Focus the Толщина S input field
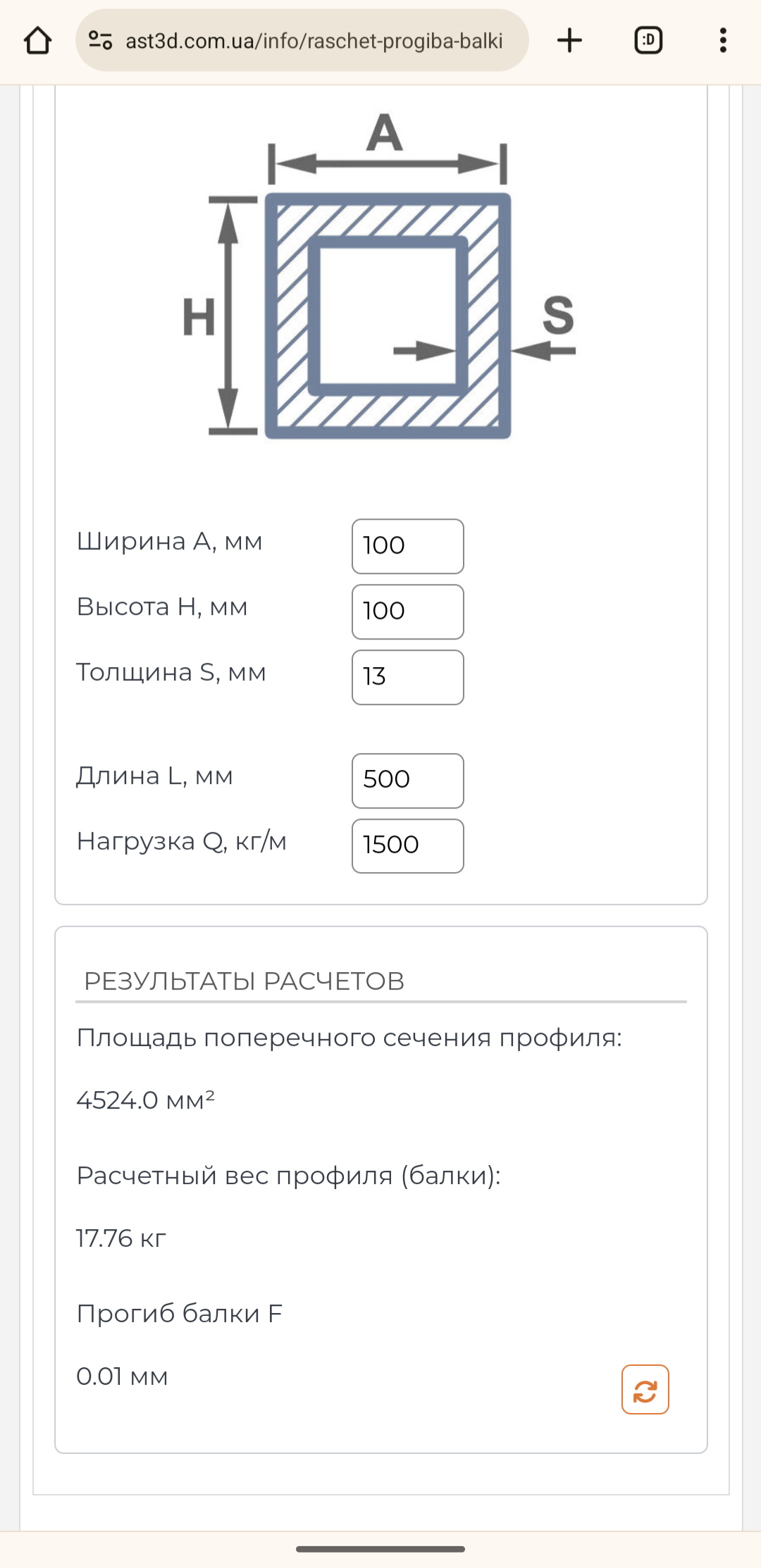This screenshot has width=761, height=1568. [407, 677]
